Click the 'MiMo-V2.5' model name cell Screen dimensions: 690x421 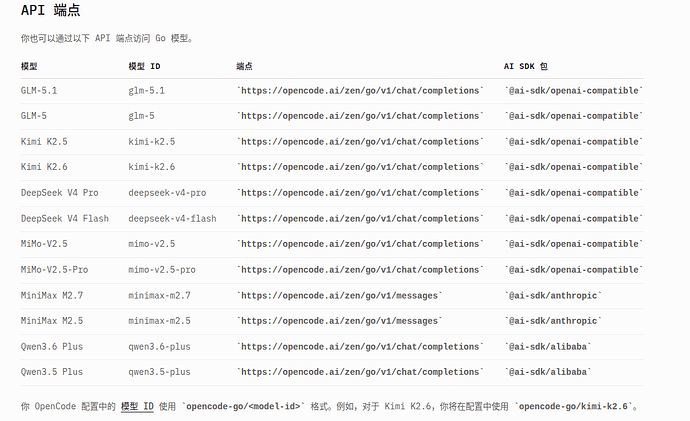[x=44, y=244]
